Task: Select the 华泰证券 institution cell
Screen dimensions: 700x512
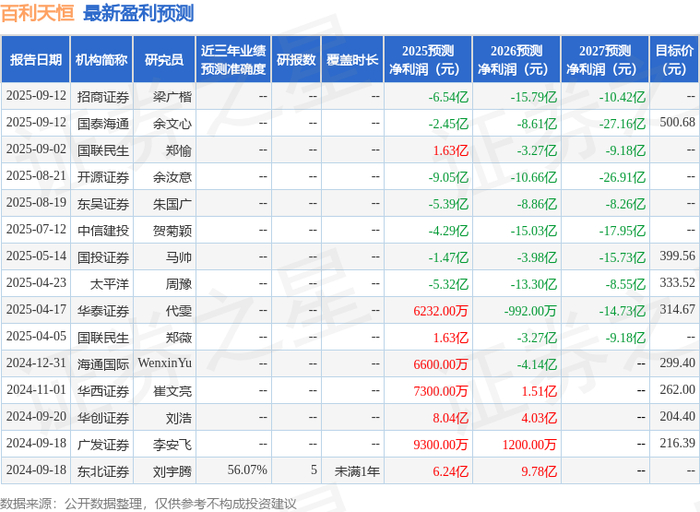Action: click(103, 311)
